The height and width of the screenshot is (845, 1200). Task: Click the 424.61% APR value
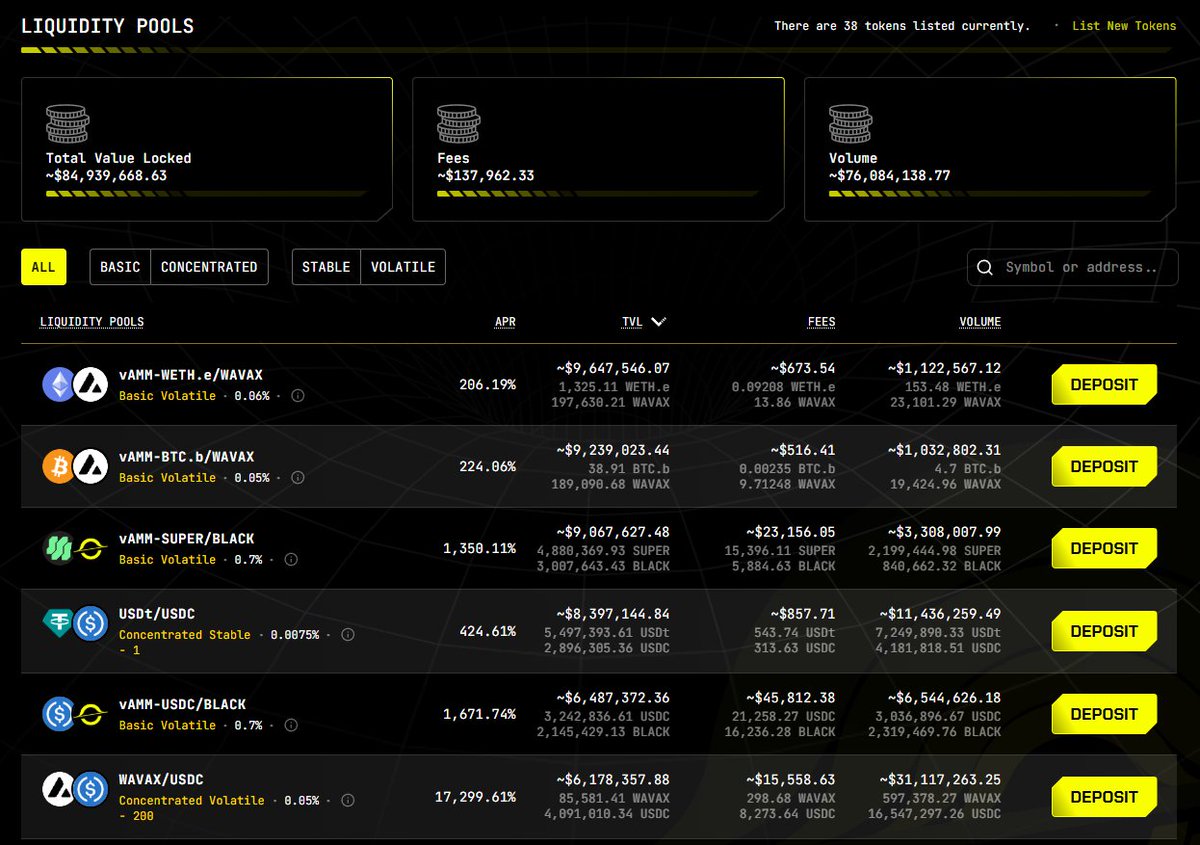(x=488, y=631)
